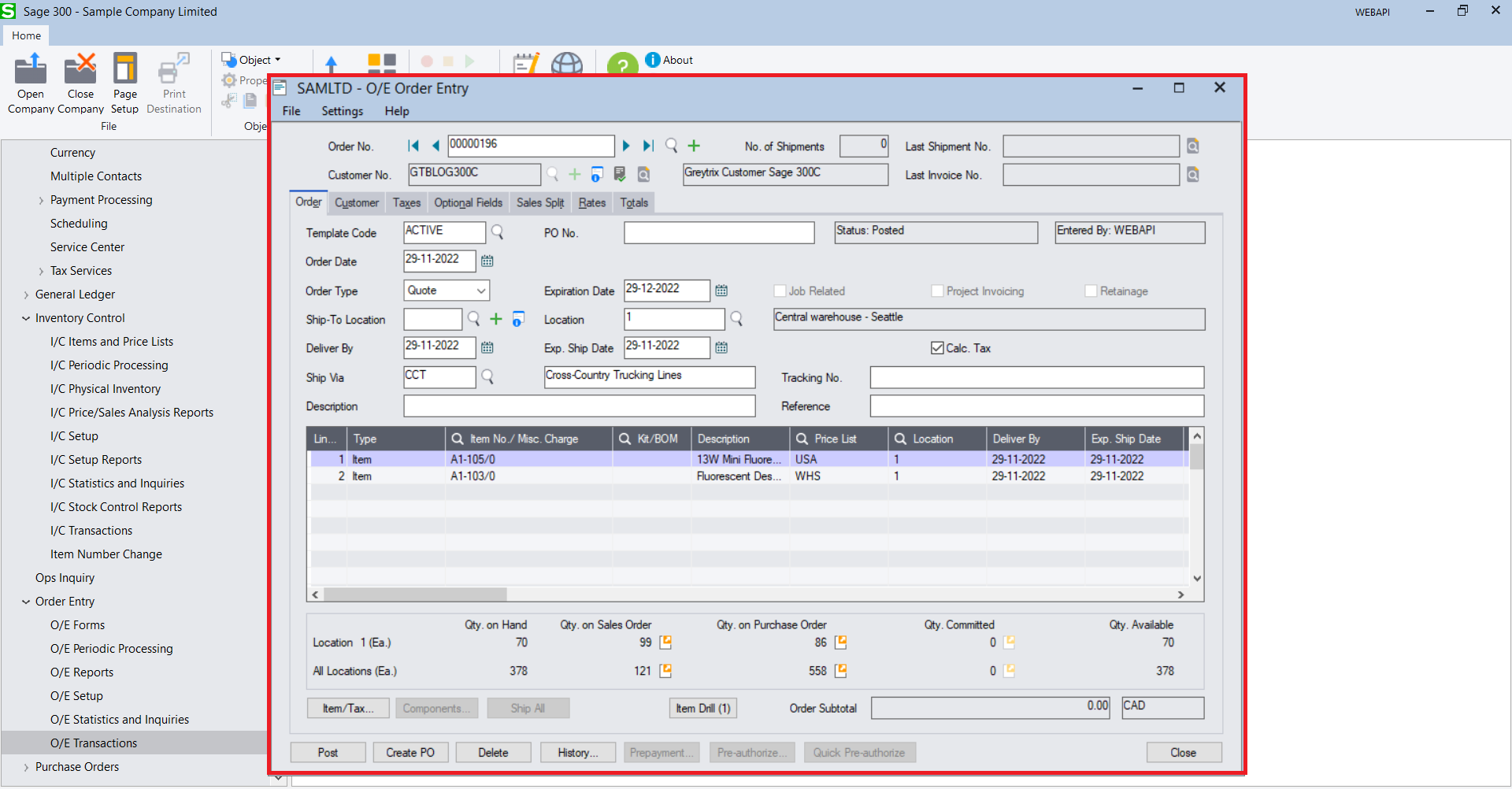
Task: Open File menu in Order Entry
Action: [291, 111]
